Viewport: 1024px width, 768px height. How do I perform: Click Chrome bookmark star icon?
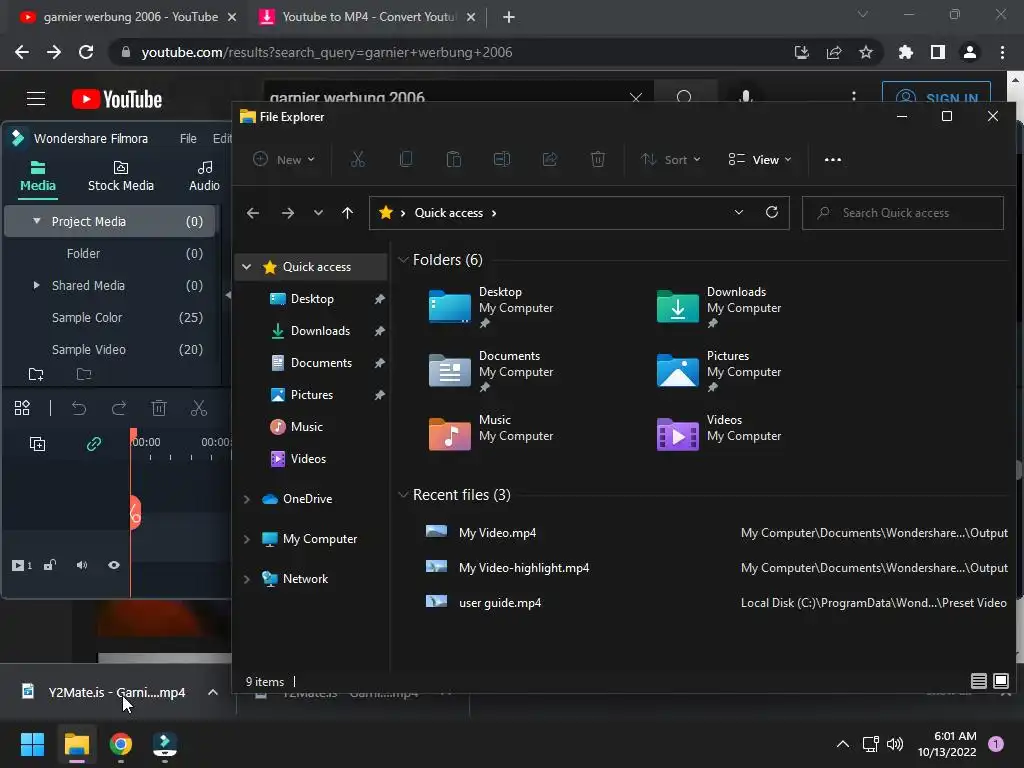click(x=865, y=52)
